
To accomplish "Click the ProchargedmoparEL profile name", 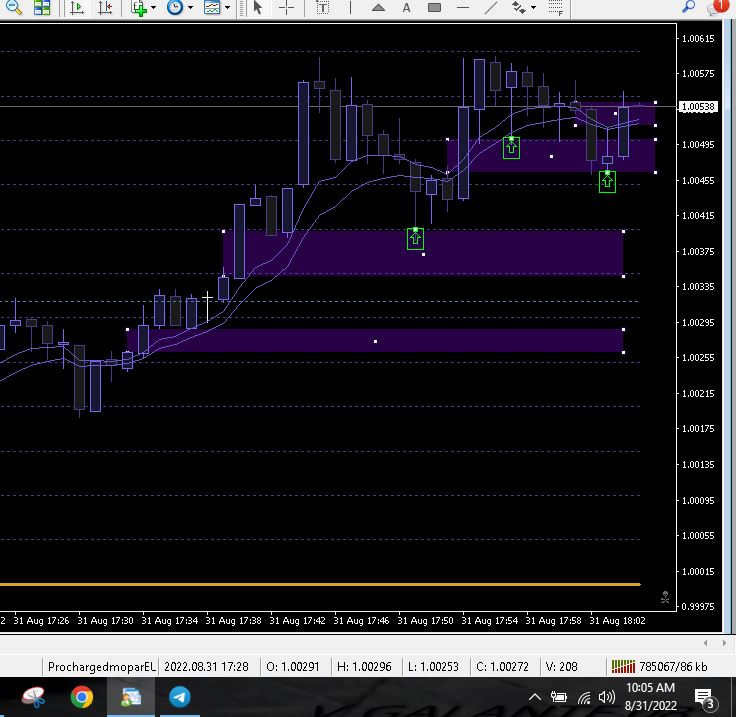I will click(101, 666).
